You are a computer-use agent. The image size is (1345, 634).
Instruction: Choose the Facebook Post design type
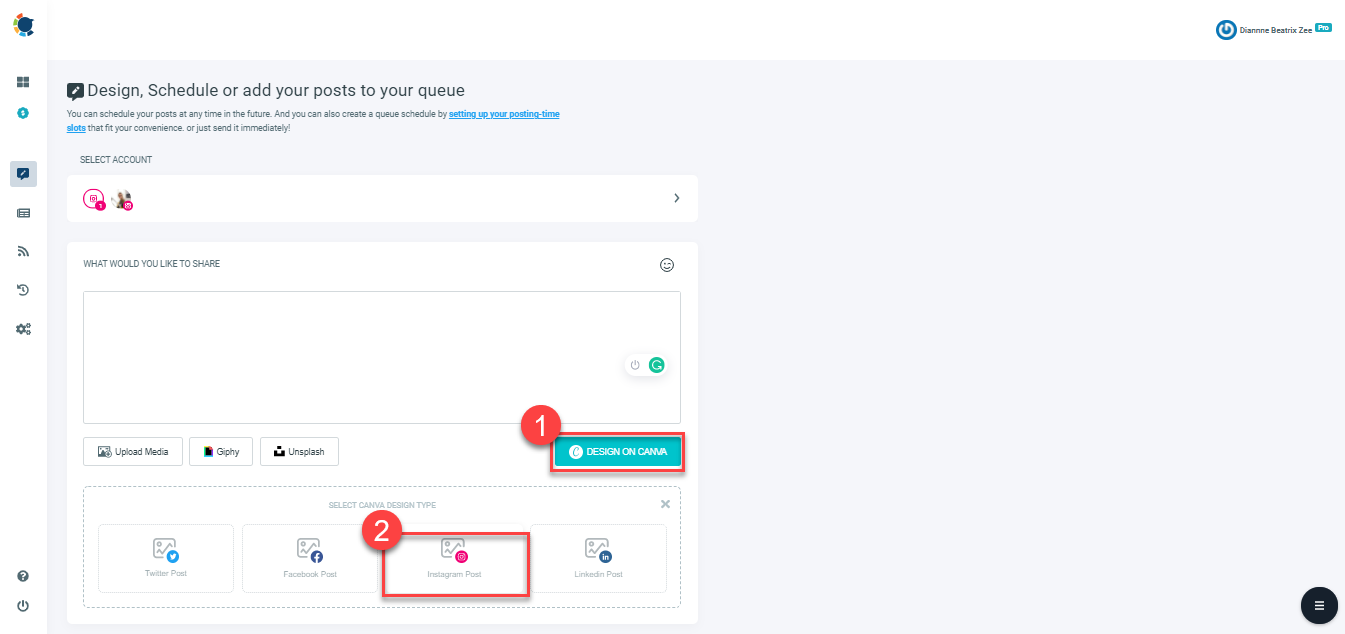tap(310, 558)
